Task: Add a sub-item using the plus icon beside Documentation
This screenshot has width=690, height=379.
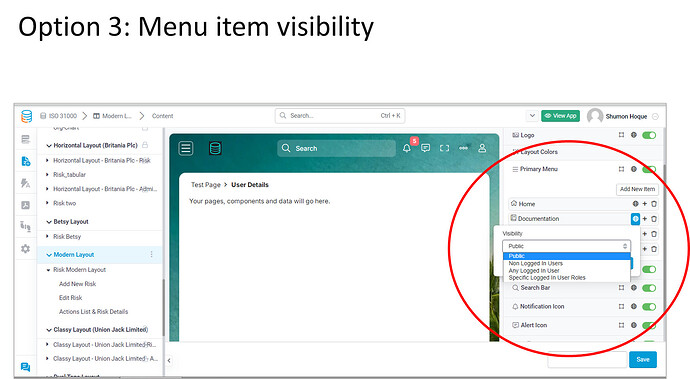Action: point(645,219)
